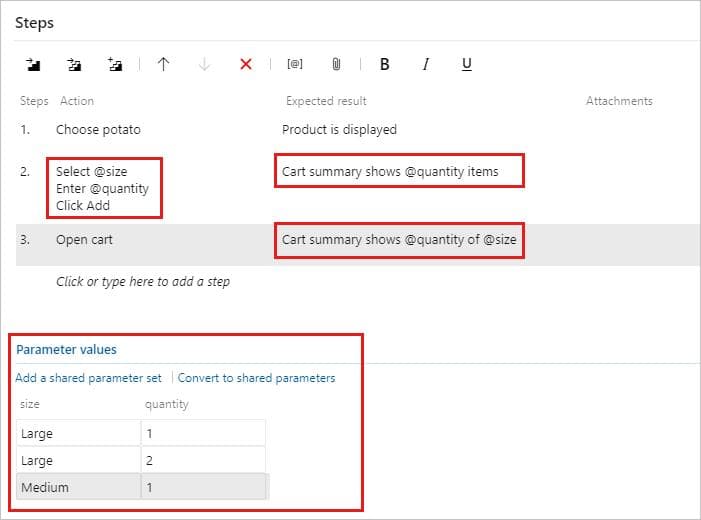The width and height of the screenshot is (701, 520).
Task: Click the 'Action' column header
Action: pos(77,101)
